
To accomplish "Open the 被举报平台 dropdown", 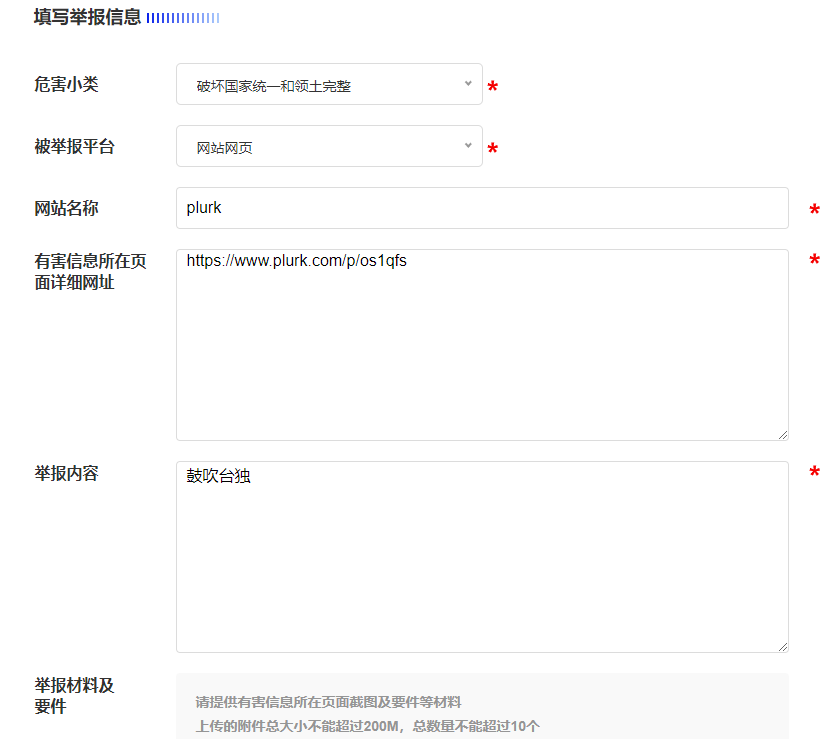I will coord(329,146).
